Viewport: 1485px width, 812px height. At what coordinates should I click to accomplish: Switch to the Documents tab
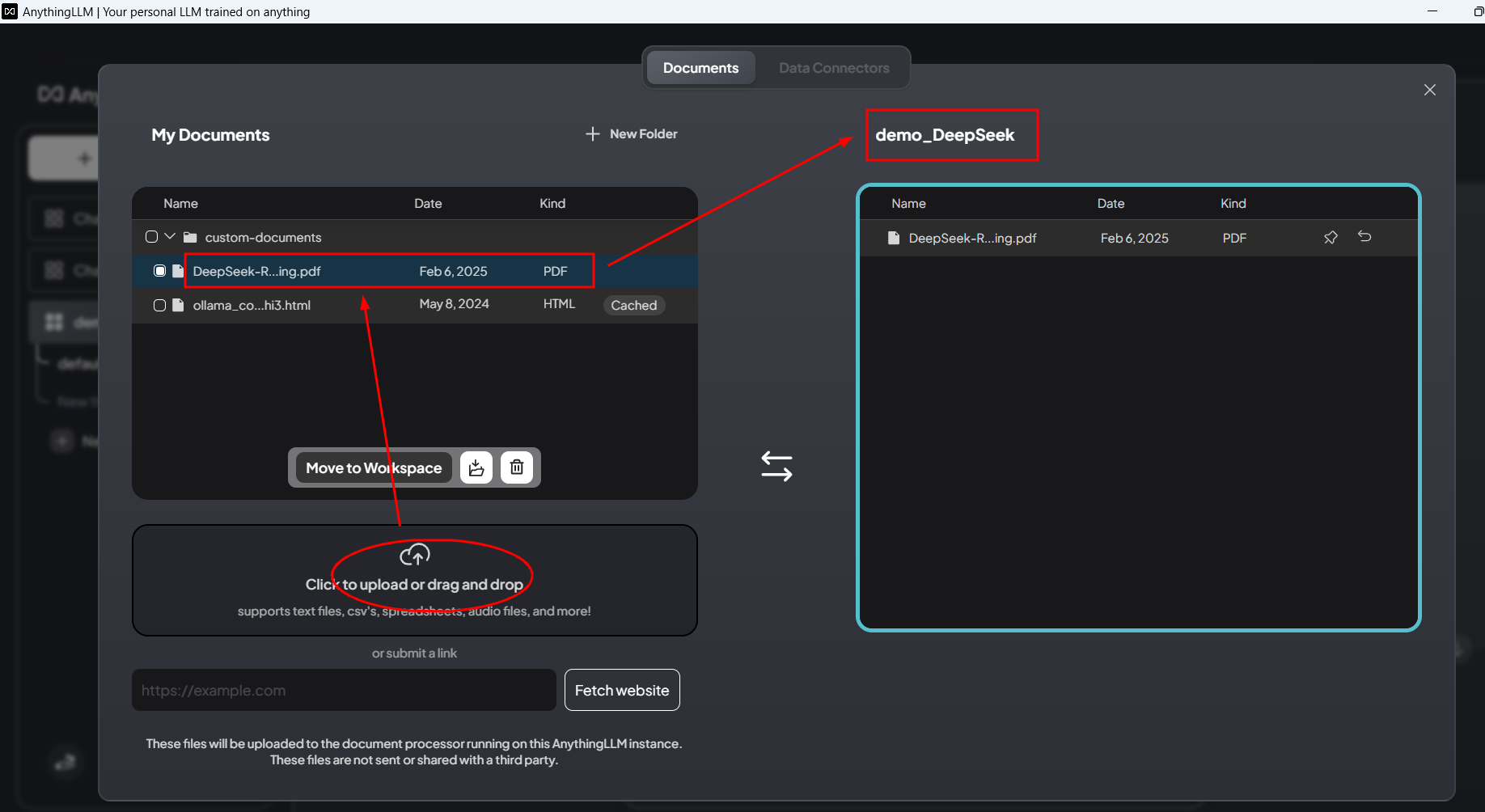point(700,68)
